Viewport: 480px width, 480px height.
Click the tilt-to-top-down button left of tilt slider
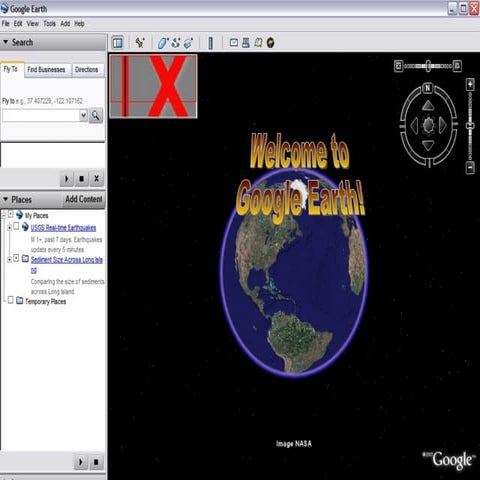click(x=398, y=66)
